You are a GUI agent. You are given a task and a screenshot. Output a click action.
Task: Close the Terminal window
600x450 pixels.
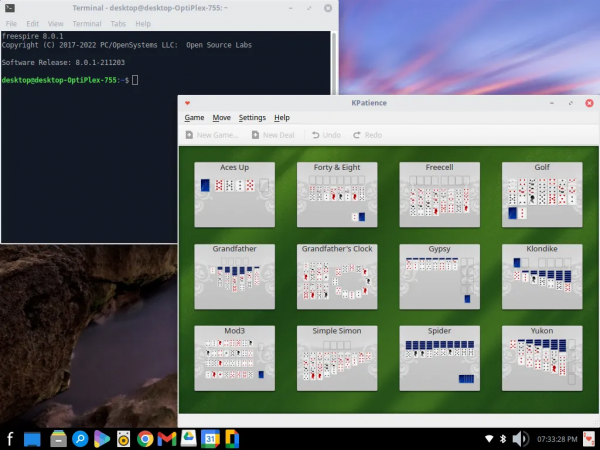click(x=328, y=8)
